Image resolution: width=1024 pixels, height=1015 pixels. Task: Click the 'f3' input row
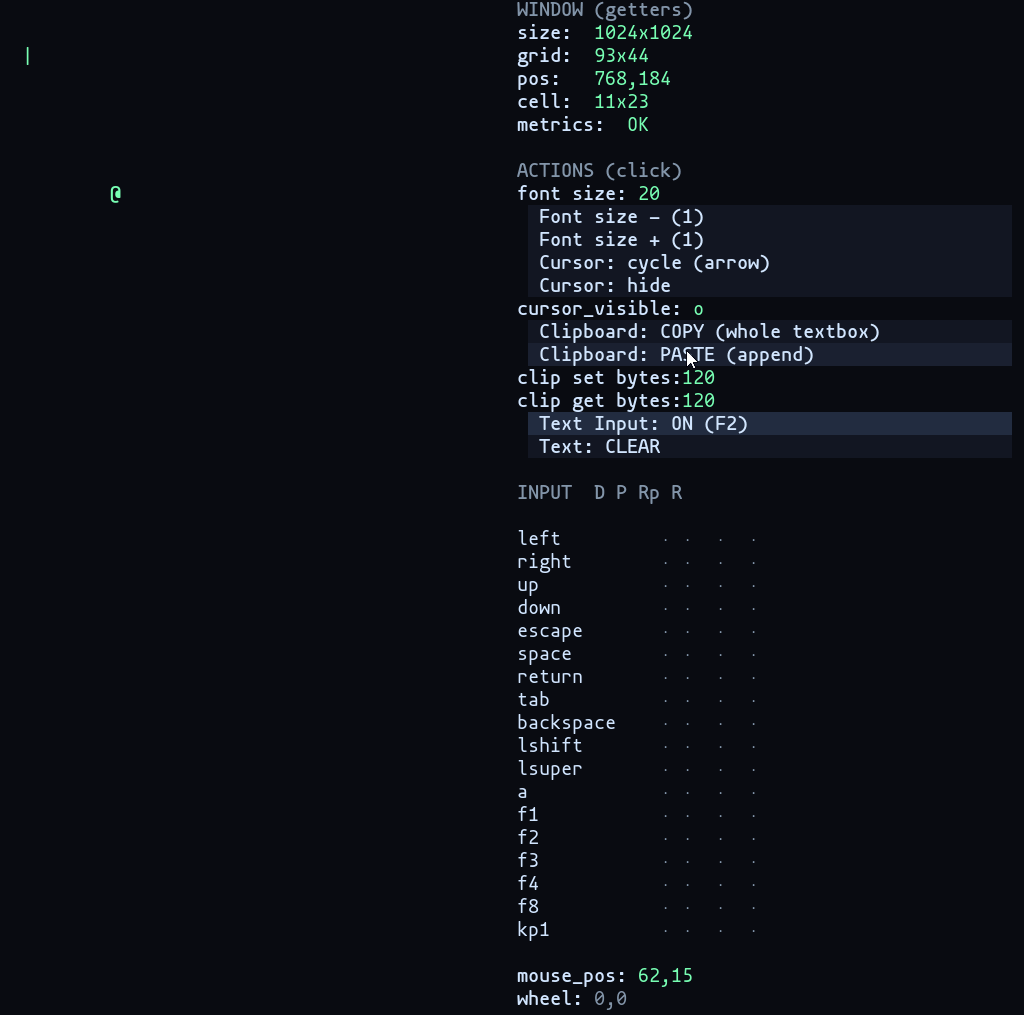(x=637, y=860)
